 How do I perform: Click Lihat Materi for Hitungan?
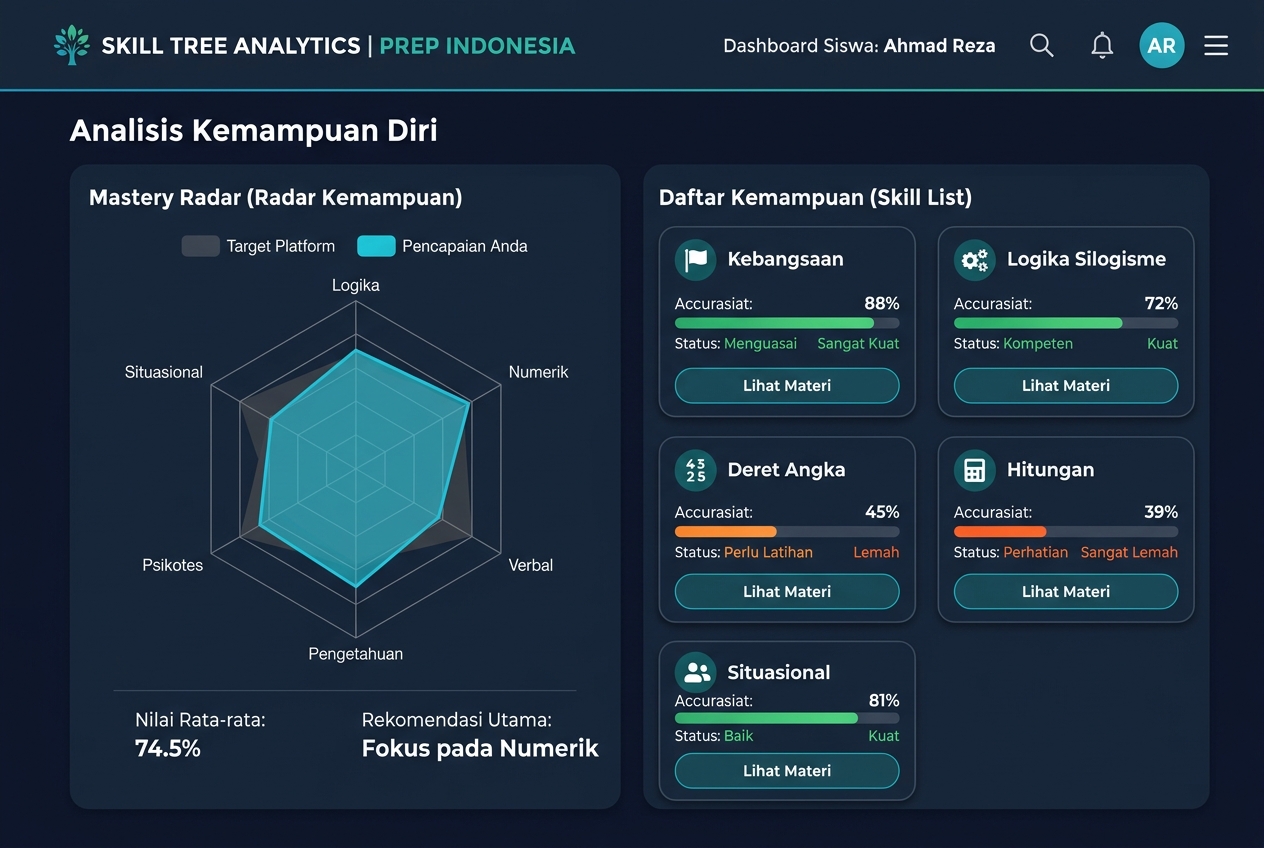(1066, 591)
